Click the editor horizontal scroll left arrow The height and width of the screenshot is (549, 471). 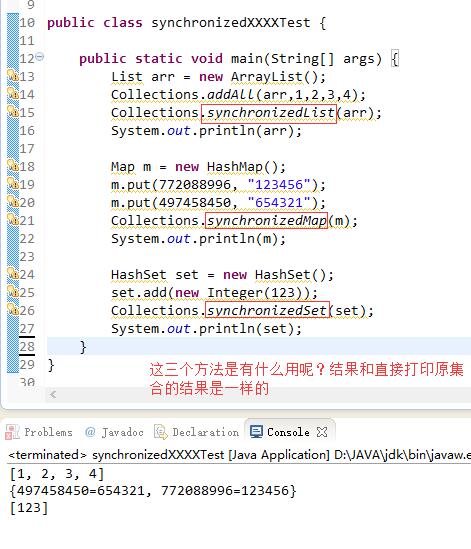click(53, 395)
